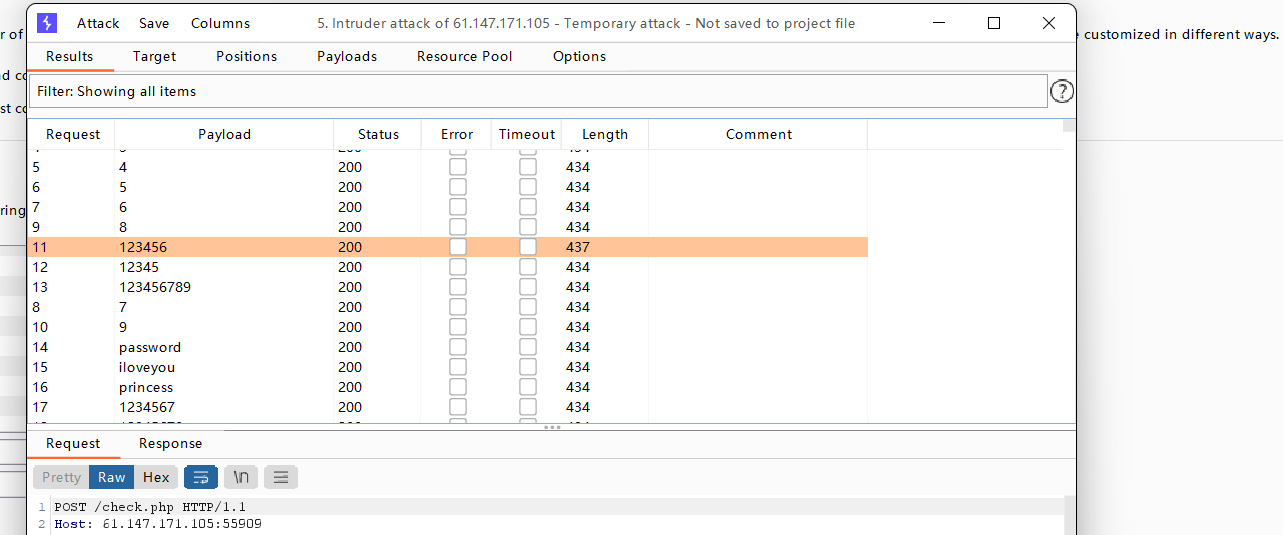
Task: Tick the Error checkbox for payload 123456
Action: coord(457,247)
